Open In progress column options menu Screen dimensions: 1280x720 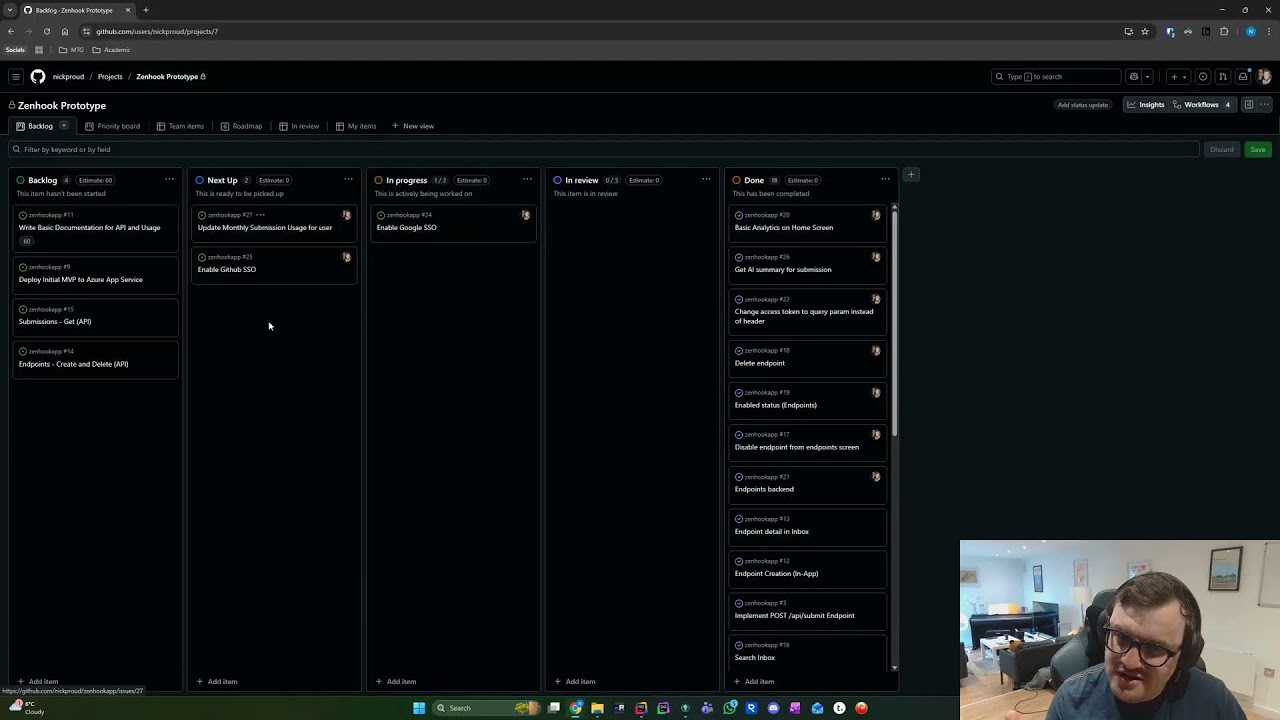pyautogui.click(x=527, y=180)
